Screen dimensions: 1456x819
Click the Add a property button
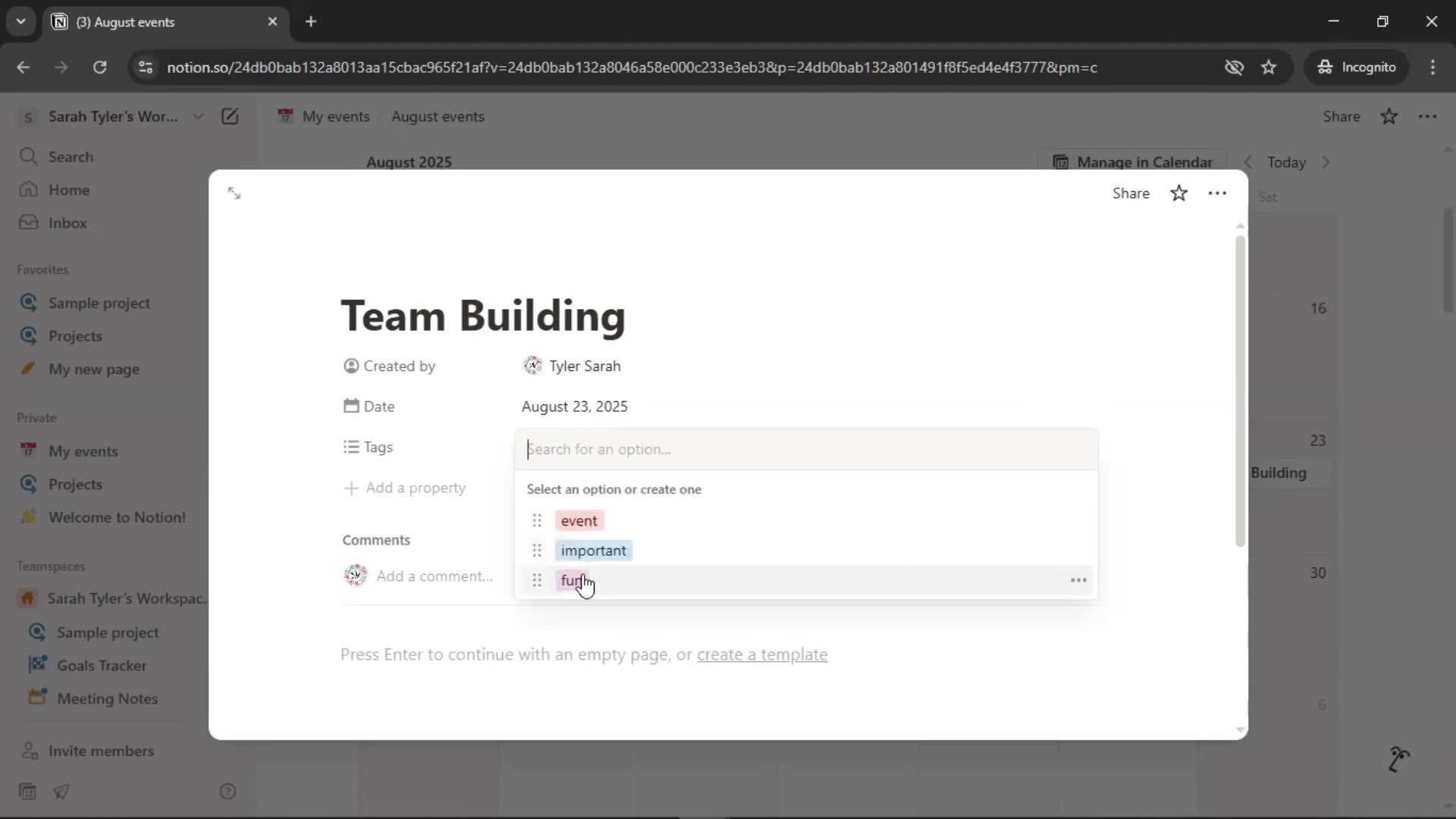[x=405, y=488]
